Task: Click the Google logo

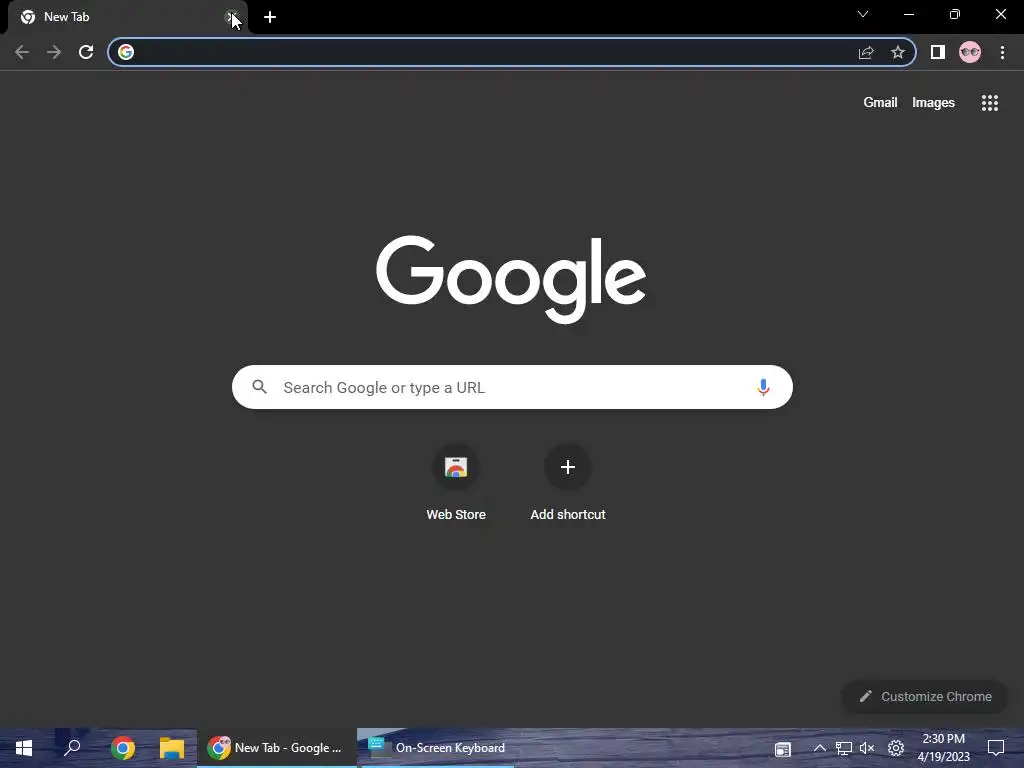Action: [511, 279]
